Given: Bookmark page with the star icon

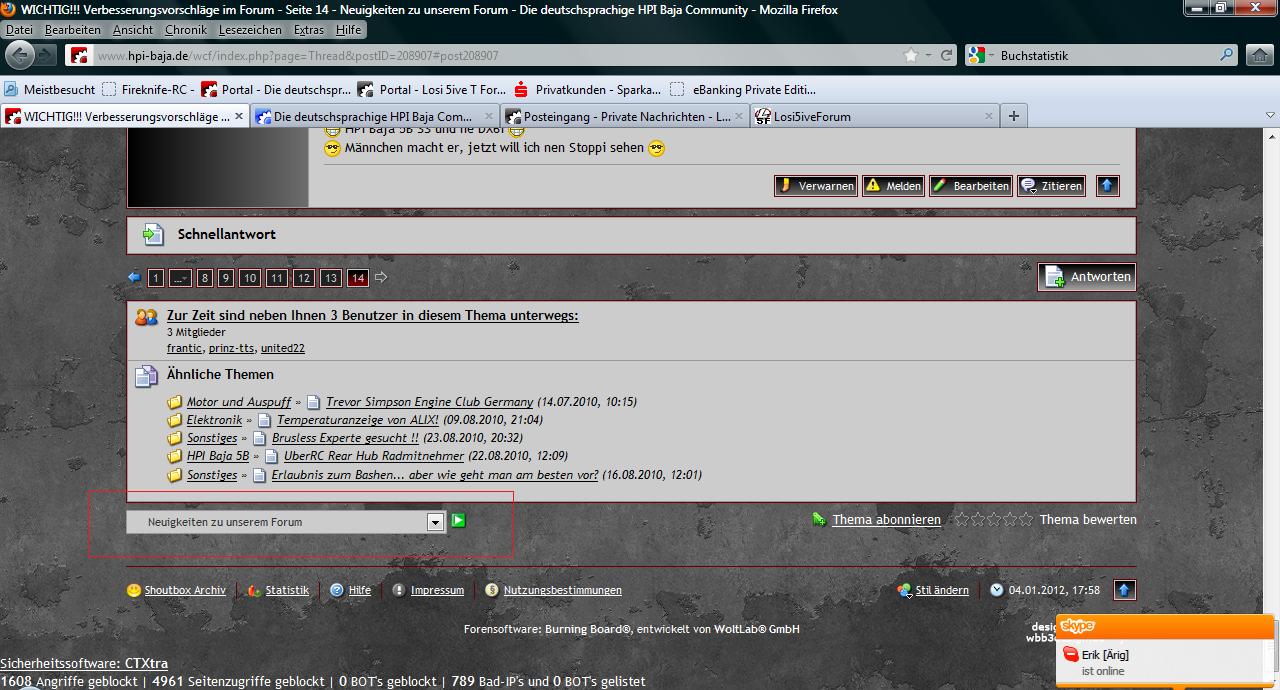Looking at the screenshot, I should click(x=911, y=55).
